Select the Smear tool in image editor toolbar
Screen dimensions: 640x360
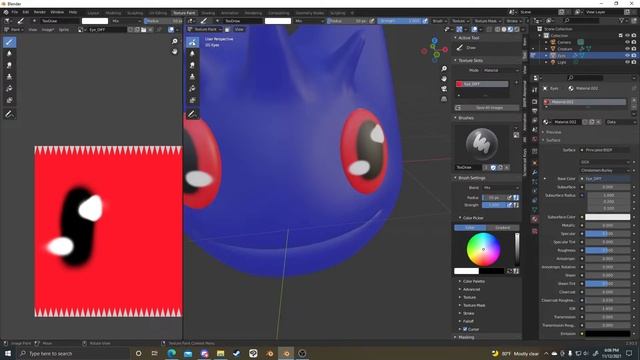tap(9, 65)
